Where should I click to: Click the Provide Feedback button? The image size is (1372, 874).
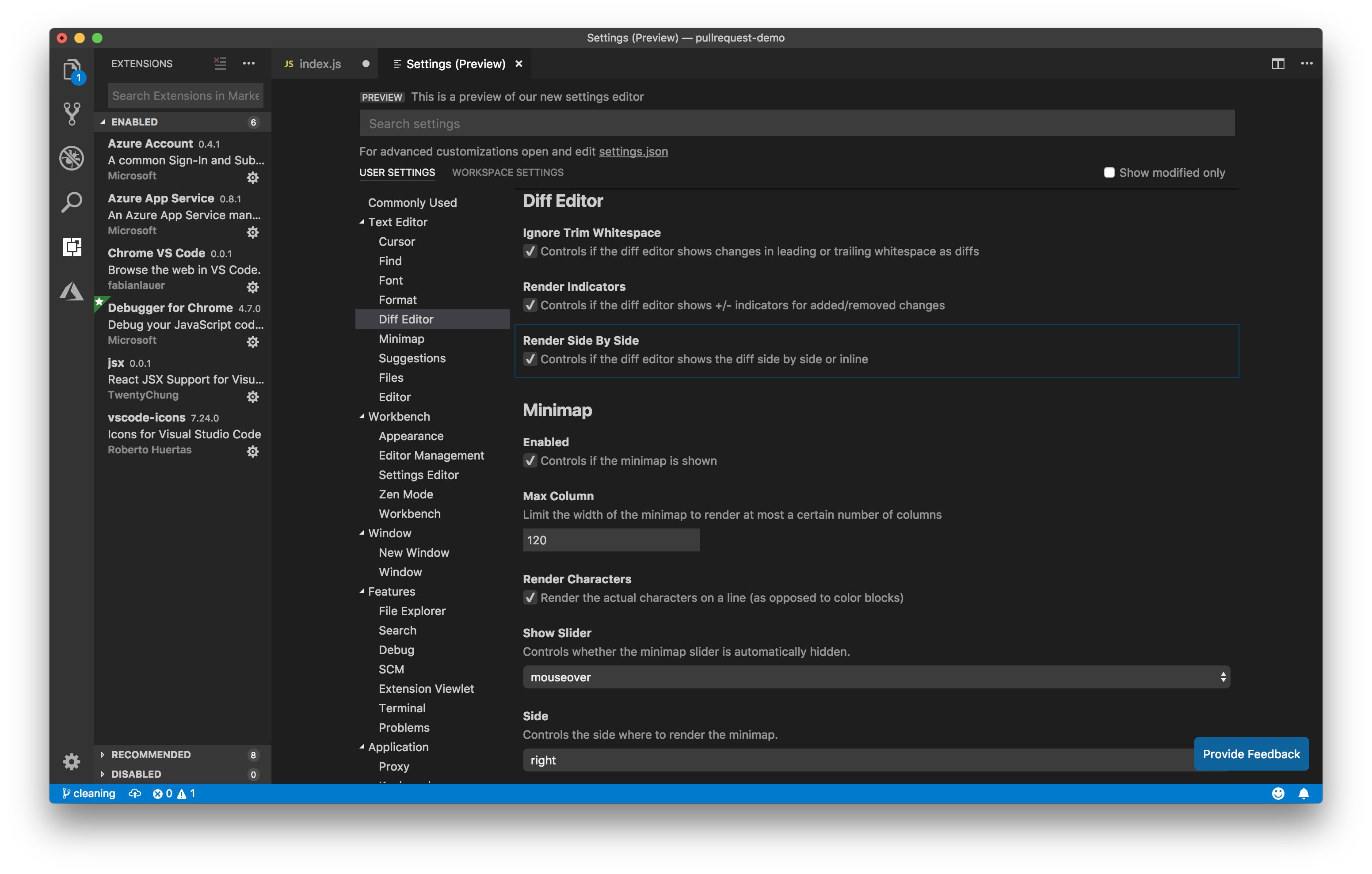[1251, 753]
